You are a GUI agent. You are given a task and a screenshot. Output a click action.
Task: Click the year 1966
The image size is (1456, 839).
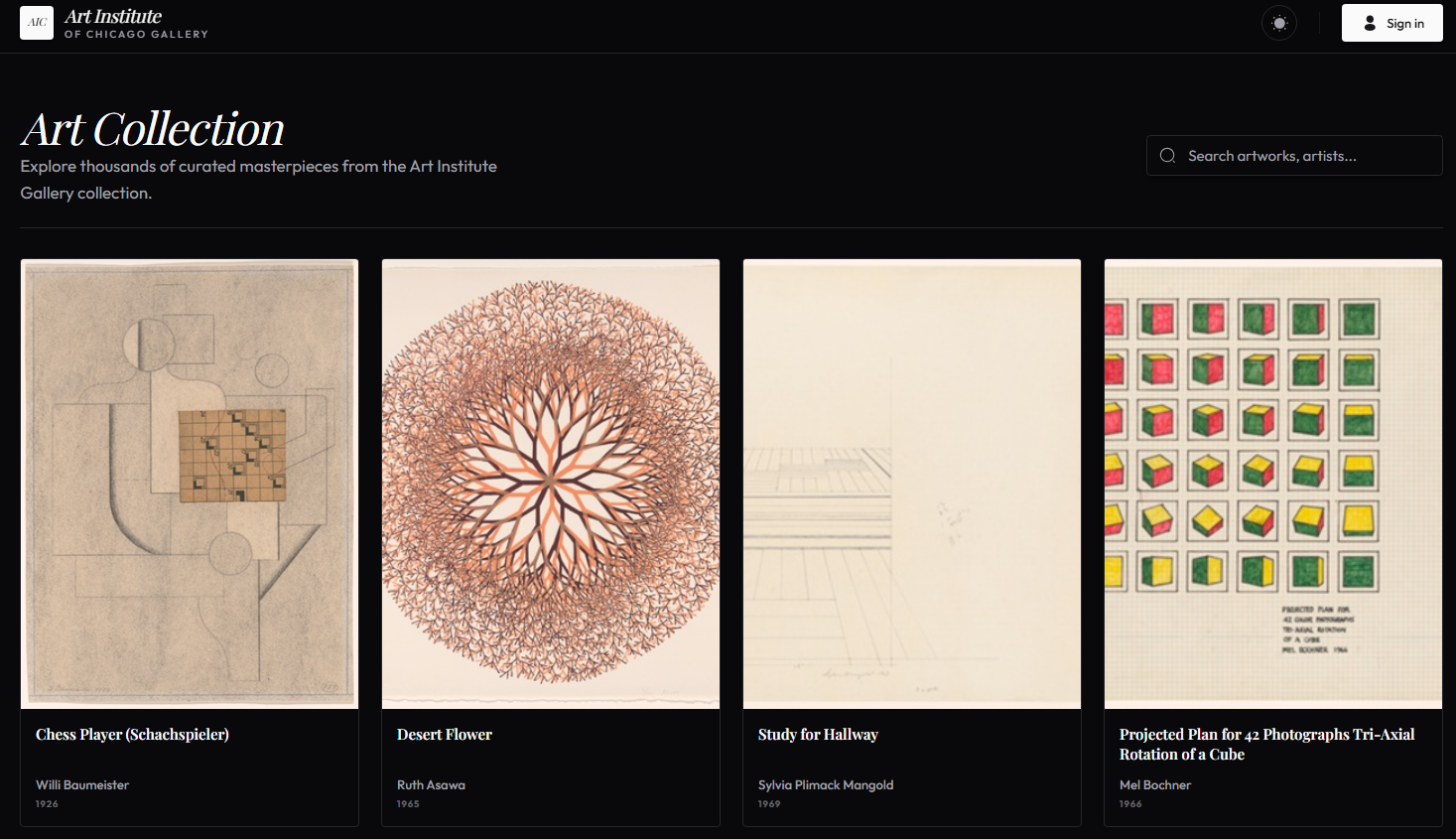[x=1130, y=804]
